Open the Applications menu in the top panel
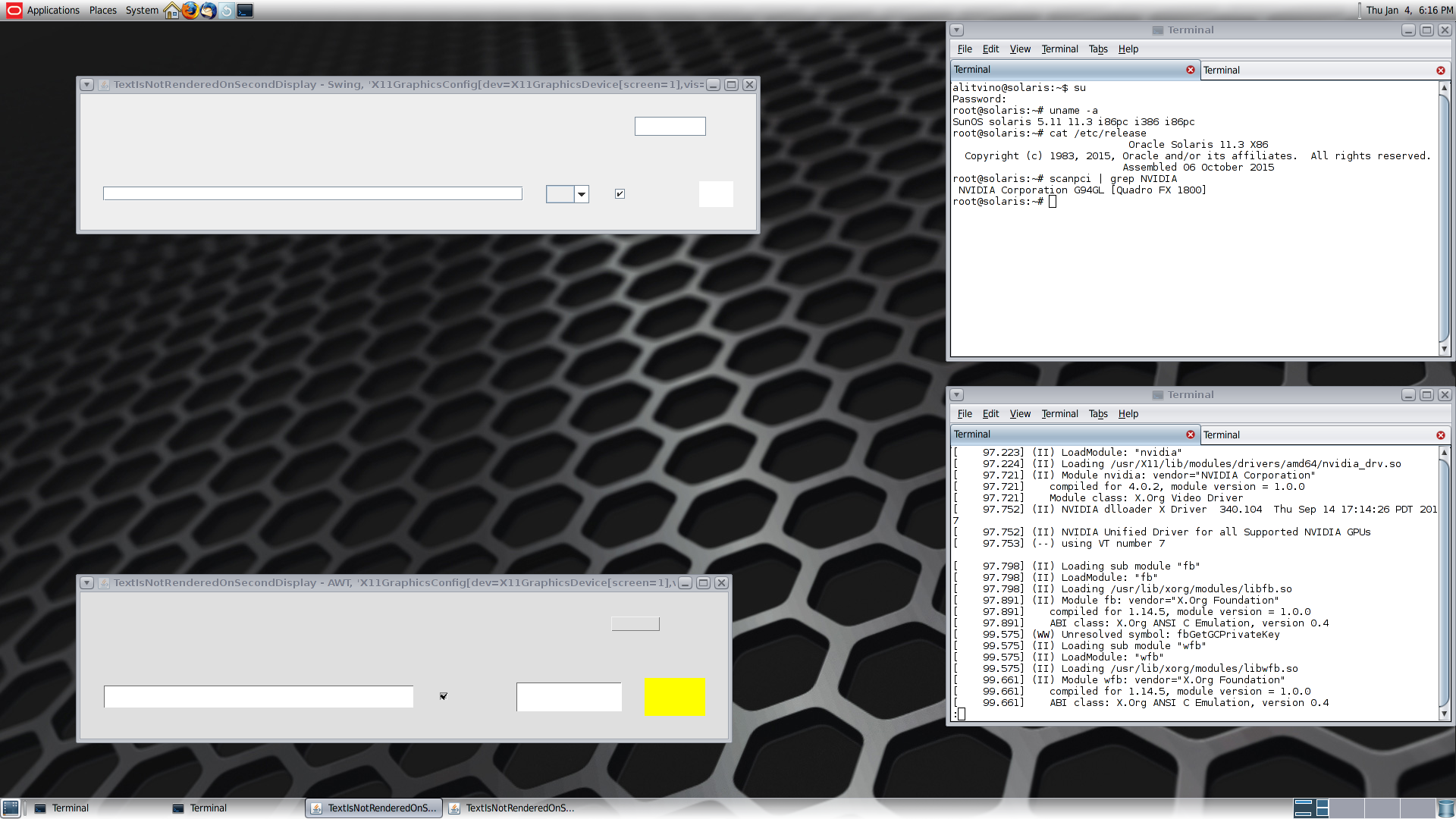Screen dimensions: 1456x819 [x=52, y=10]
